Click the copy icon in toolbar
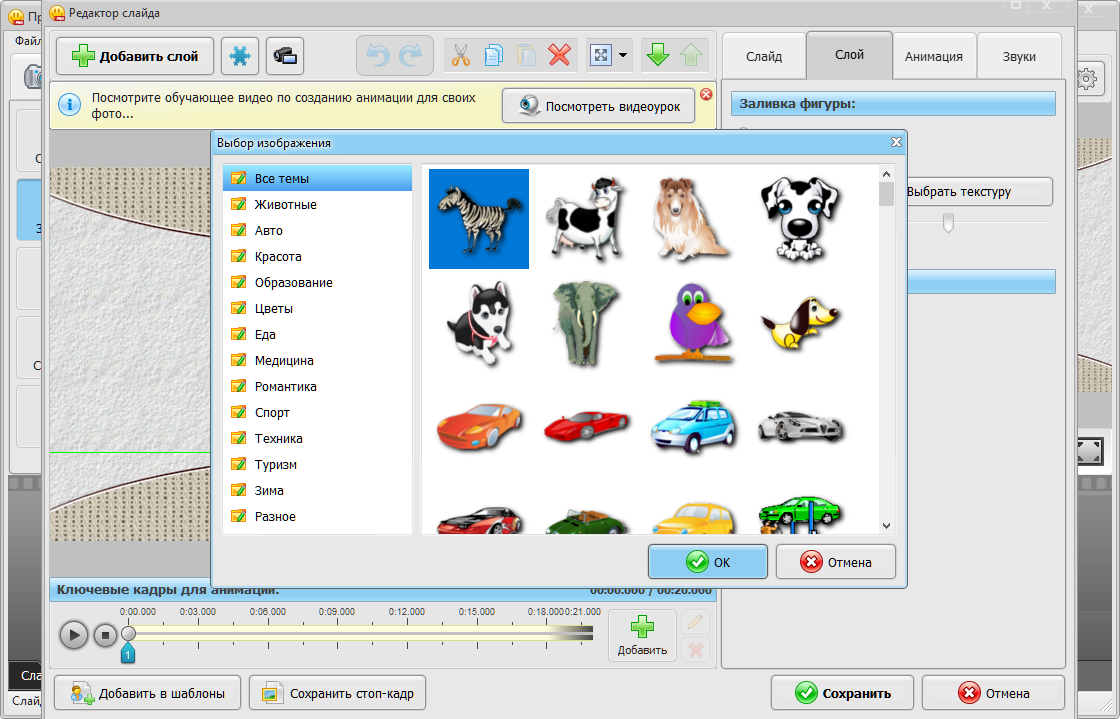The image size is (1120, 719). point(493,56)
